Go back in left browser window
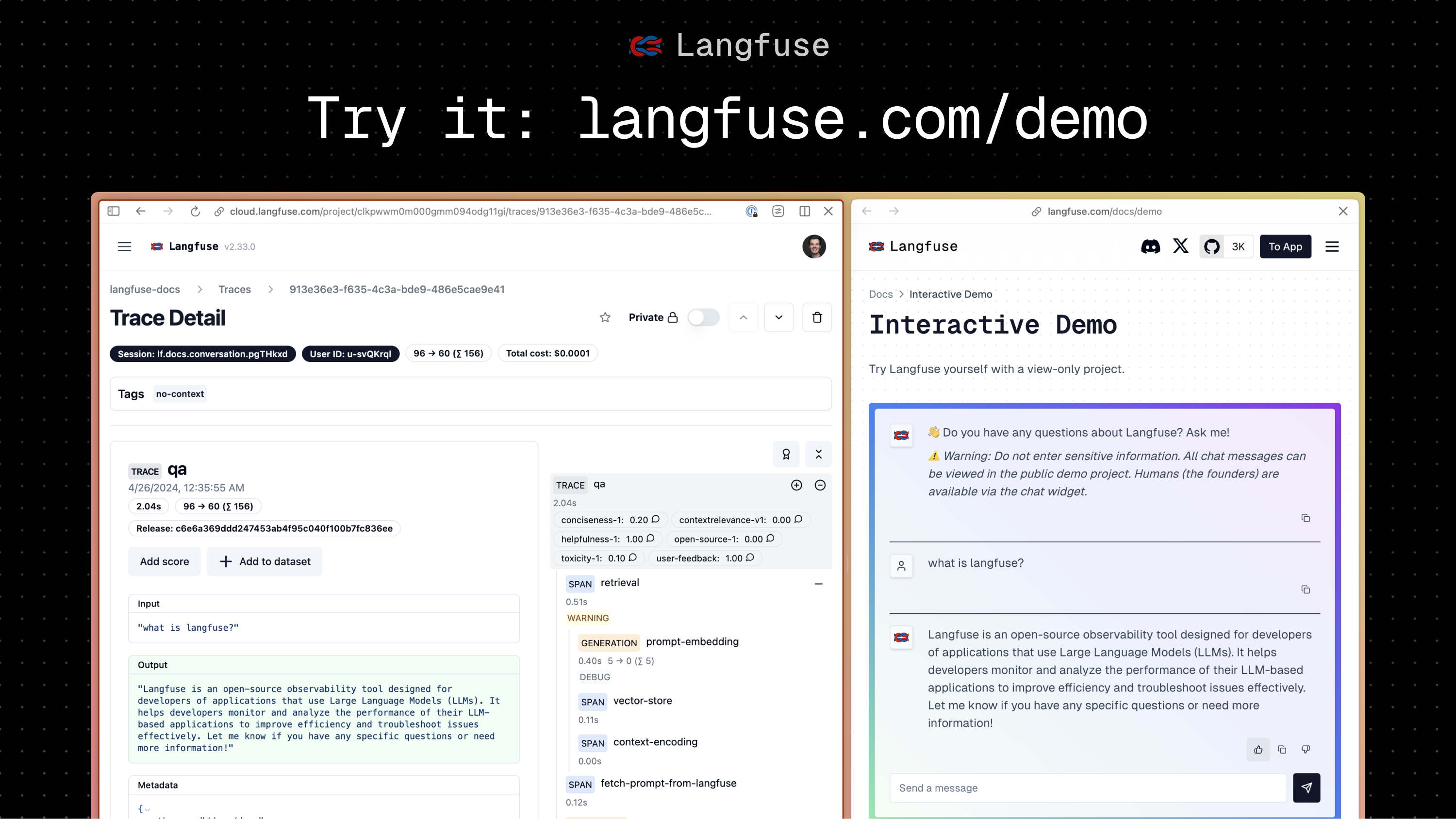1456x819 pixels. (141, 211)
